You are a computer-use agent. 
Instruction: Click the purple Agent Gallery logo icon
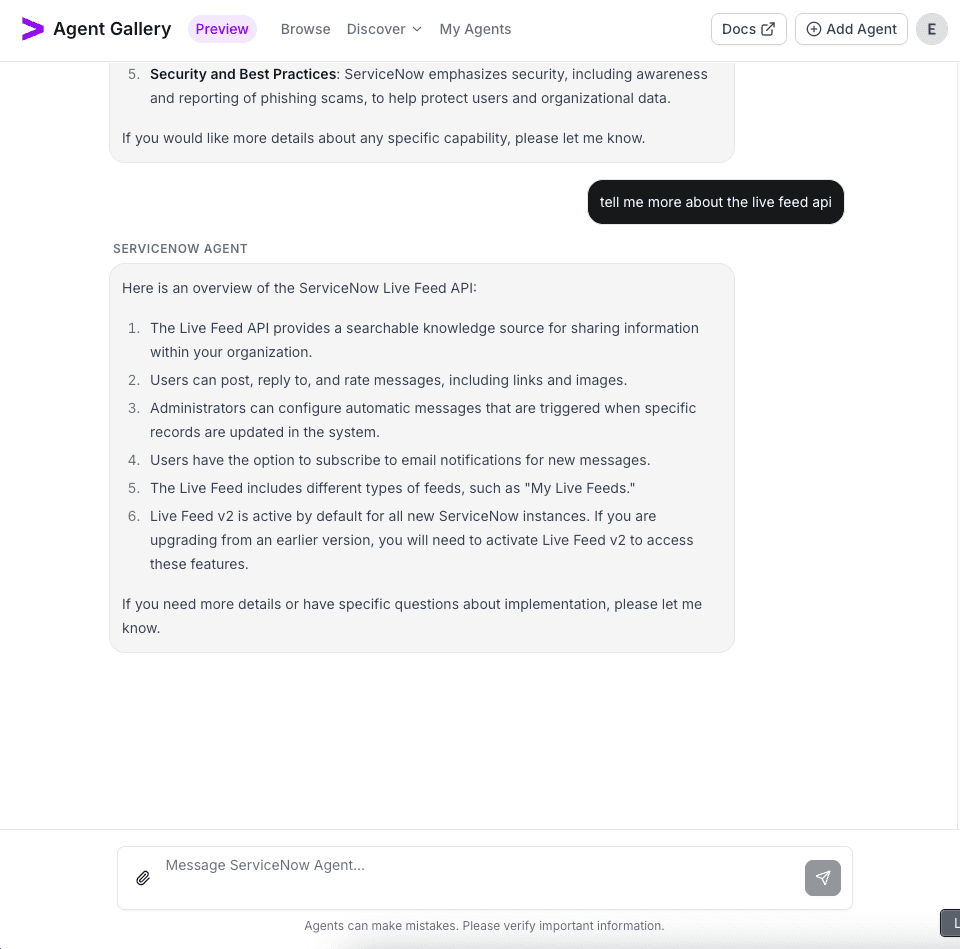point(33,29)
